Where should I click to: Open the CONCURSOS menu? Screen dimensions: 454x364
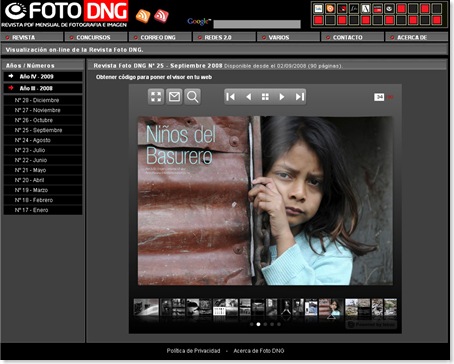96,37
